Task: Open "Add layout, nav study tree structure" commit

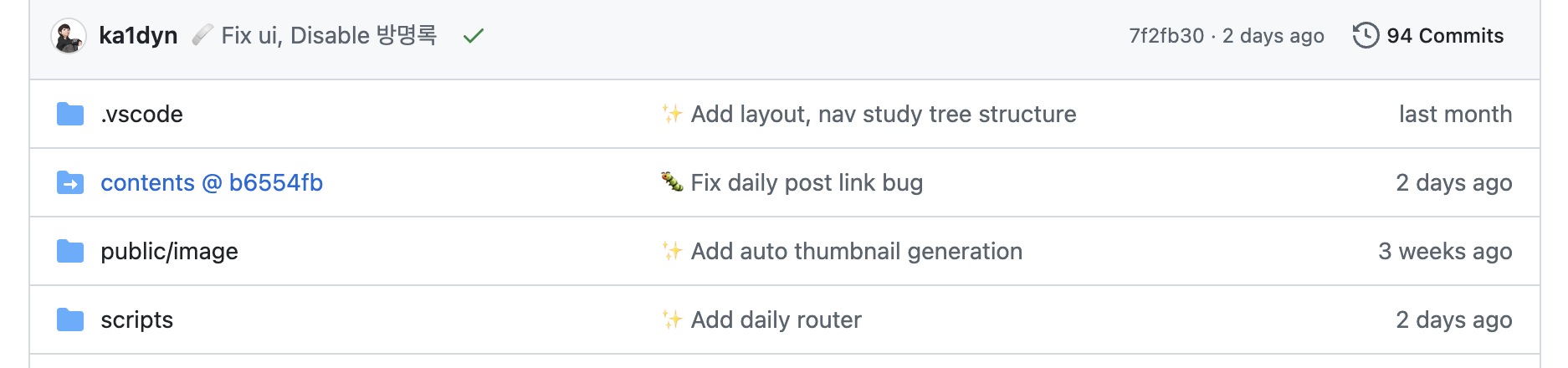Action: click(x=883, y=114)
